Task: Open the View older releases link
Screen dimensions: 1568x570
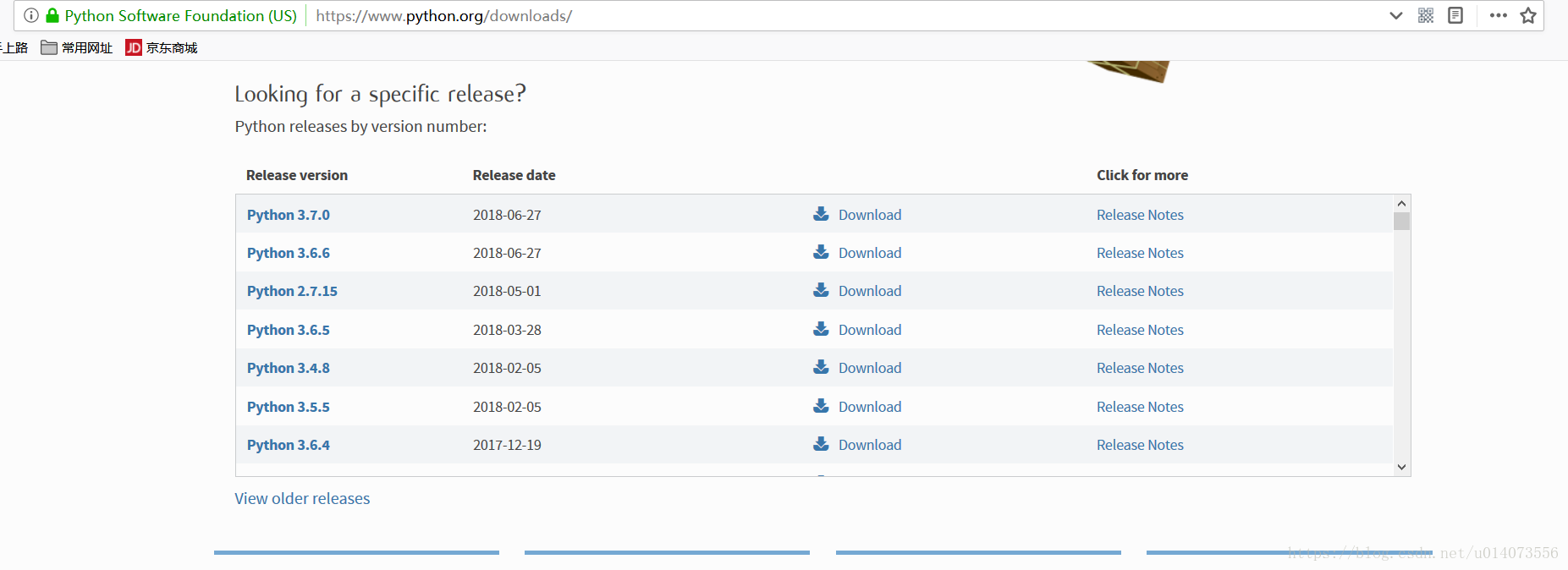Action: (x=302, y=498)
